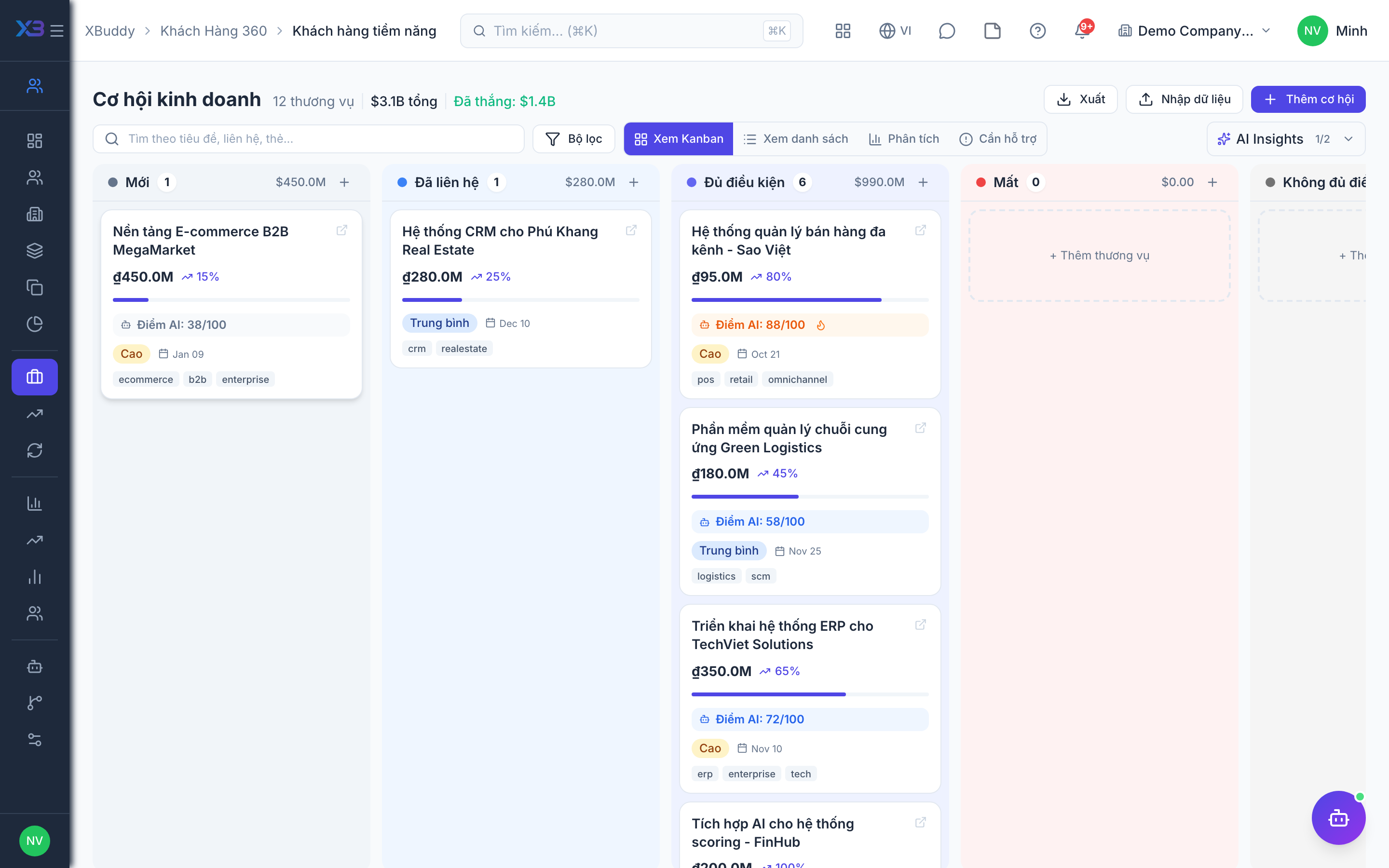
Task: Focus the global Tìm kiếm search box
Action: click(x=631, y=31)
